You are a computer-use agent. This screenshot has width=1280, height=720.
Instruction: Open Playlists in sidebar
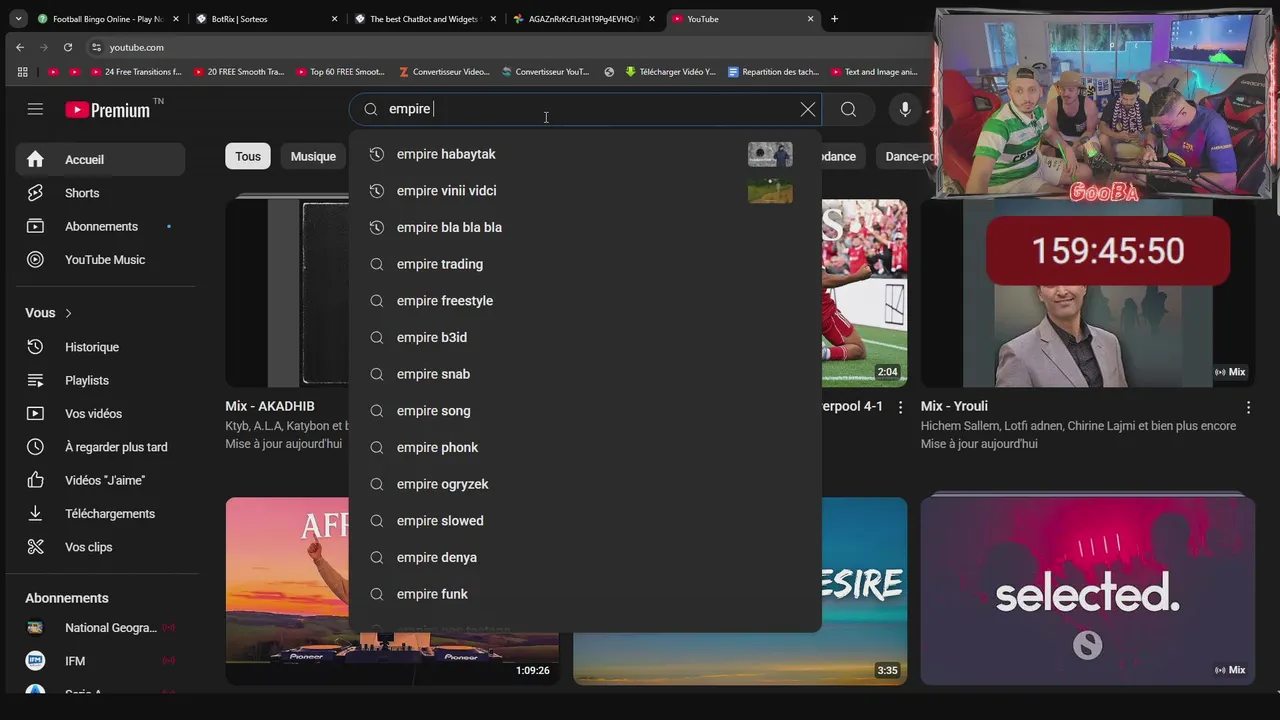pos(100,380)
